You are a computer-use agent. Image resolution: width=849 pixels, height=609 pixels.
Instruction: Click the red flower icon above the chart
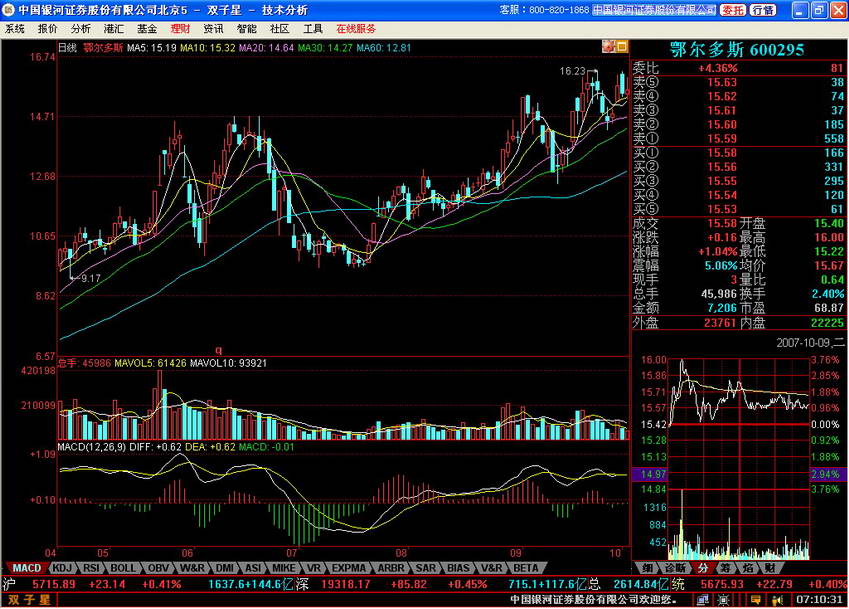pyautogui.click(x=609, y=47)
